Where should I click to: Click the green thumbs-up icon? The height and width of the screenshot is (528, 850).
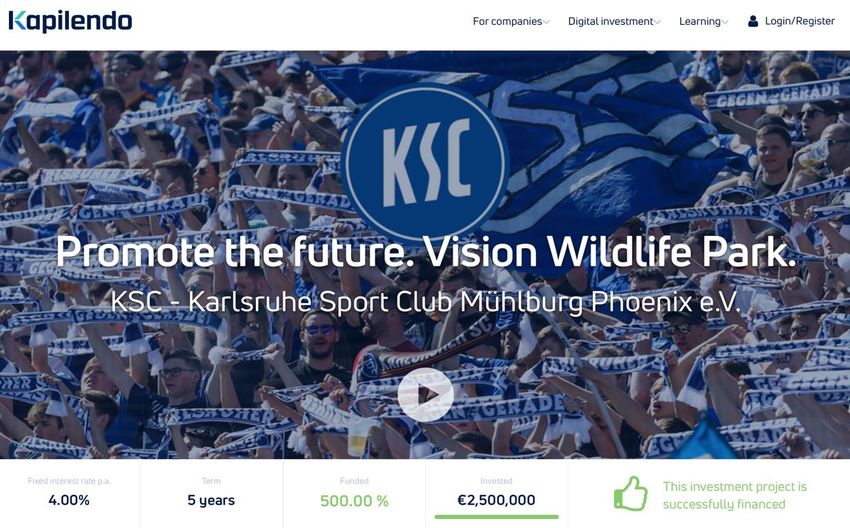(630, 493)
